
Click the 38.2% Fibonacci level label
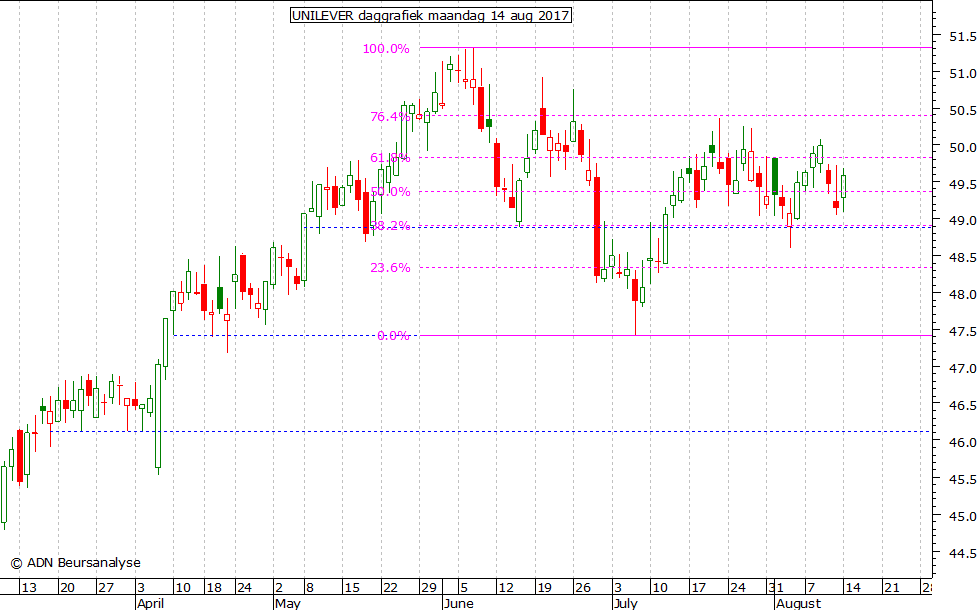pos(390,225)
